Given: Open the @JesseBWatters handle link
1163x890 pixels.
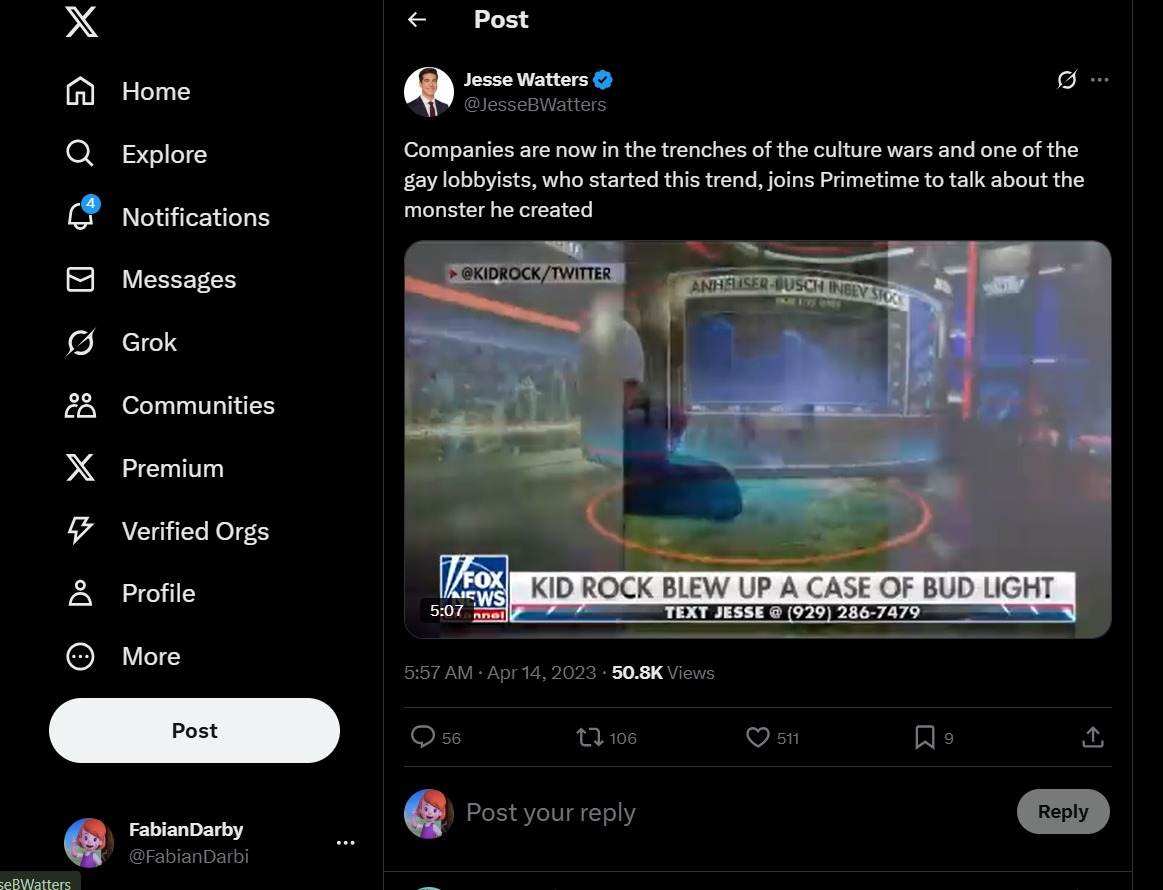Looking at the screenshot, I should pos(535,105).
